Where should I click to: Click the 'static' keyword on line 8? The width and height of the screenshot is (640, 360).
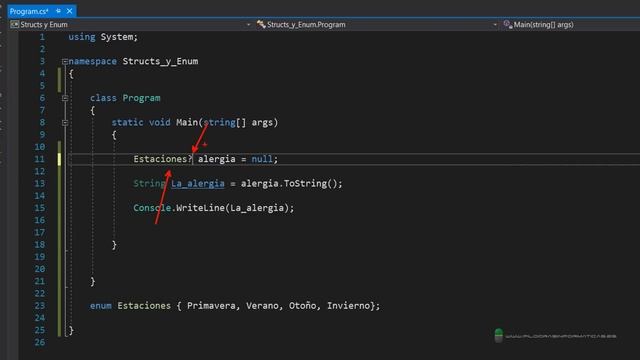(127, 122)
